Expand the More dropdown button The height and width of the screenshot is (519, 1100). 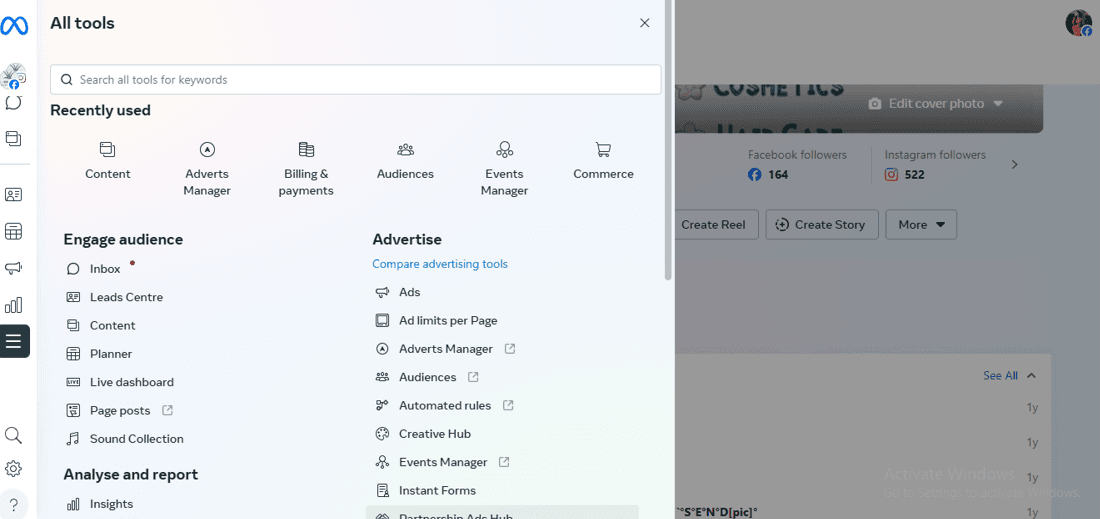tap(921, 224)
